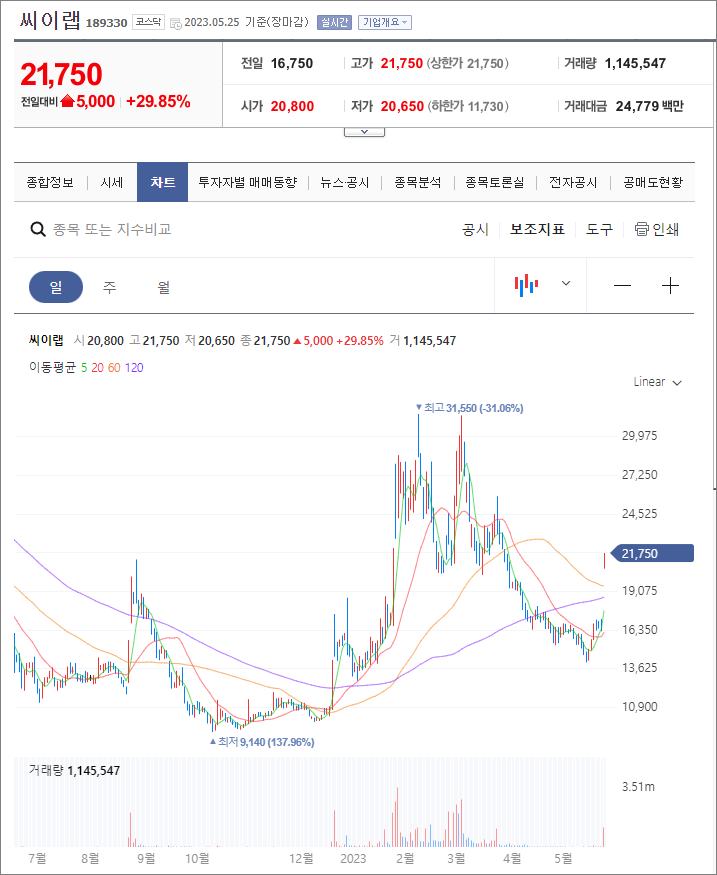Click 3.51m volume axis label
The image size is (717, 875).
point(638,787)
